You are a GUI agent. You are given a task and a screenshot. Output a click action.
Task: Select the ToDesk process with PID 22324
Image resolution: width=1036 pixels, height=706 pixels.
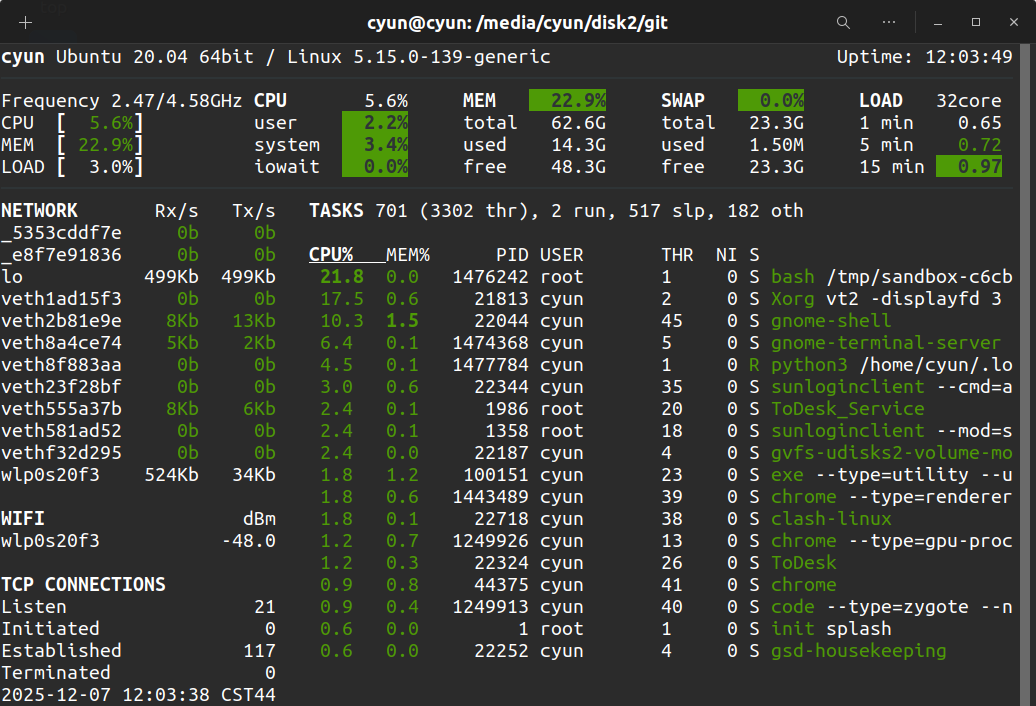[x=803, y=563]
